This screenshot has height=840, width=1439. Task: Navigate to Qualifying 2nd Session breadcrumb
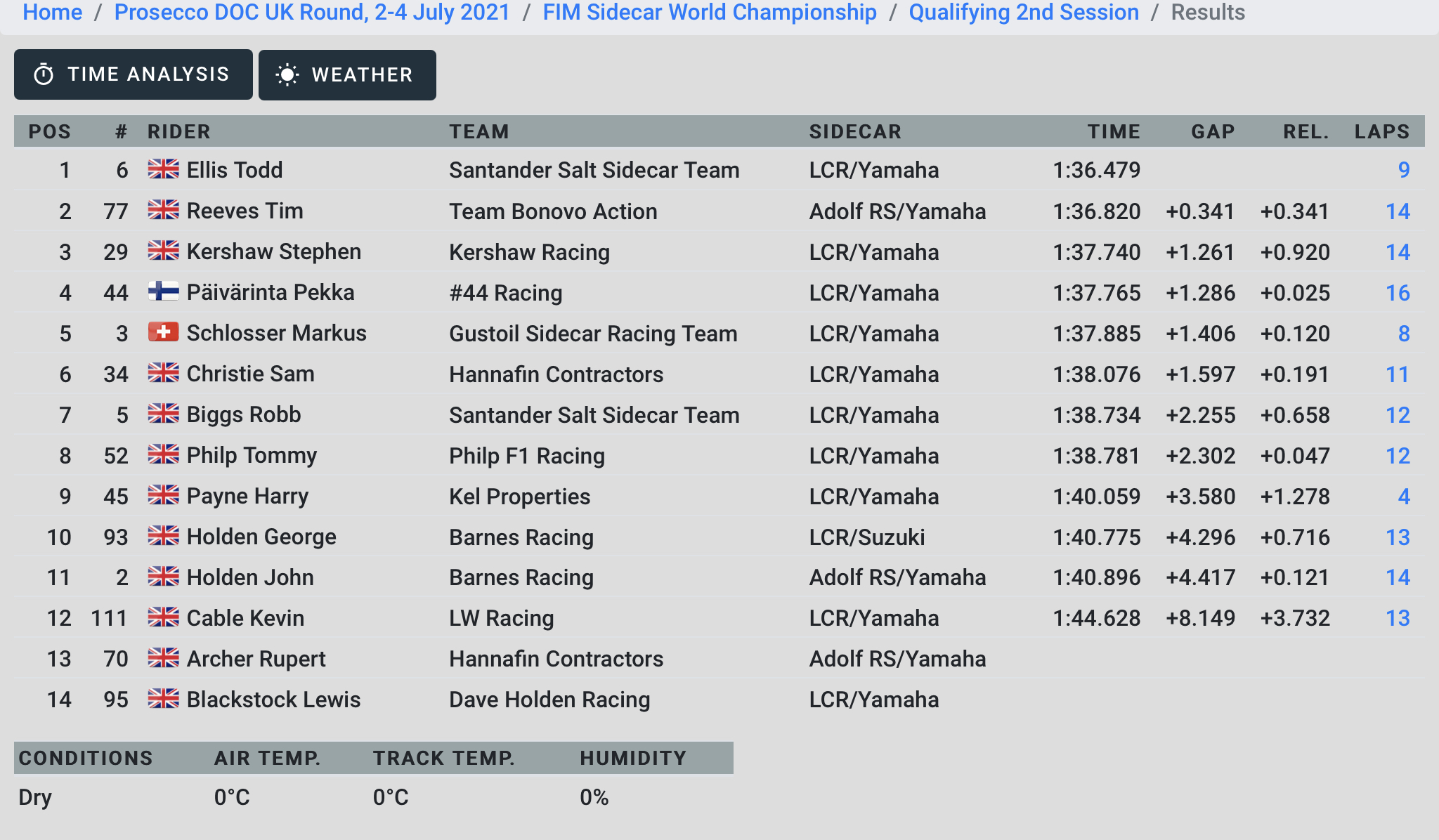coord(1024,12)
